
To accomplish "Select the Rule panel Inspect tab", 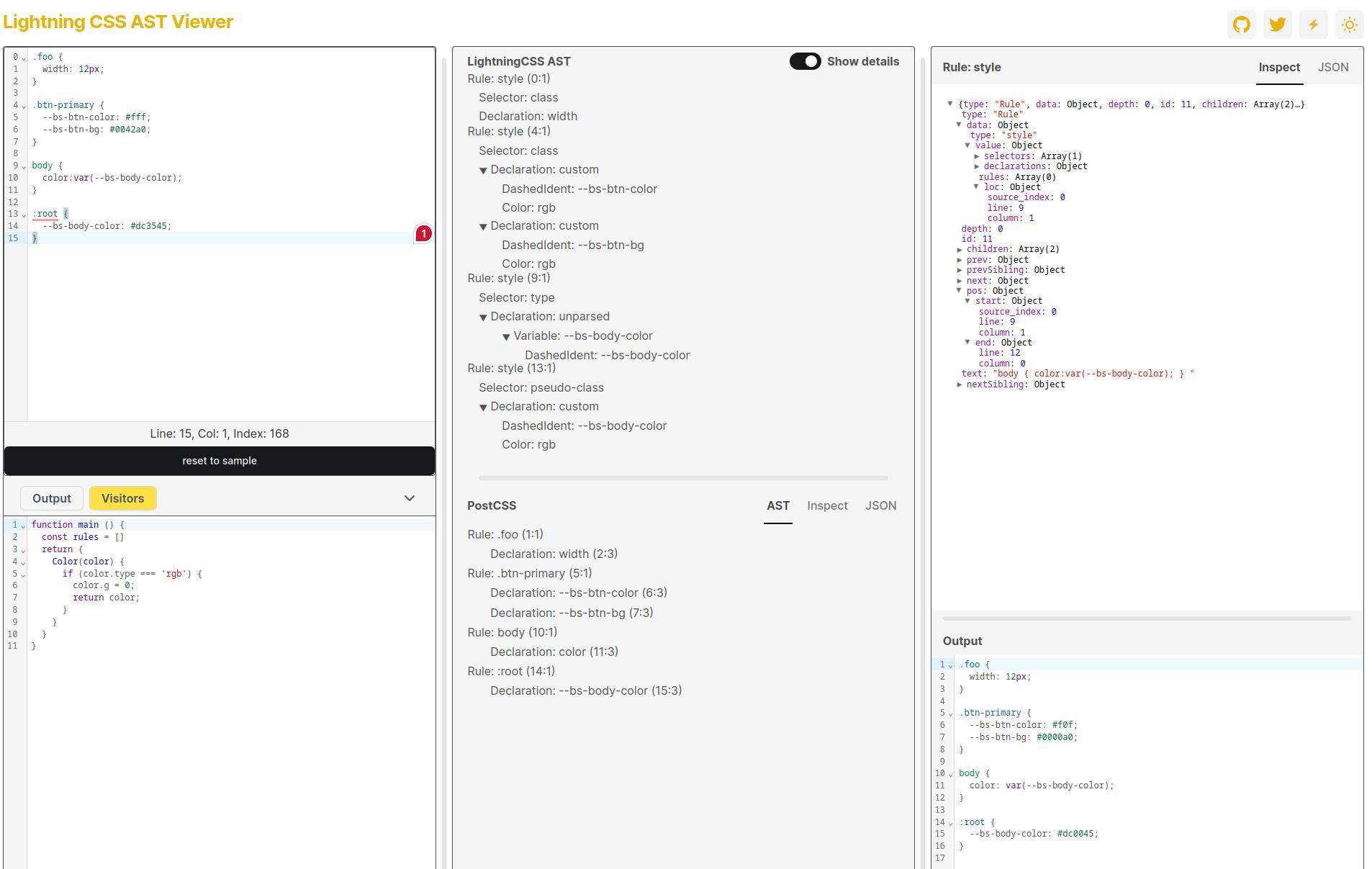I will pyautogui.click(x=1279, y=67).
